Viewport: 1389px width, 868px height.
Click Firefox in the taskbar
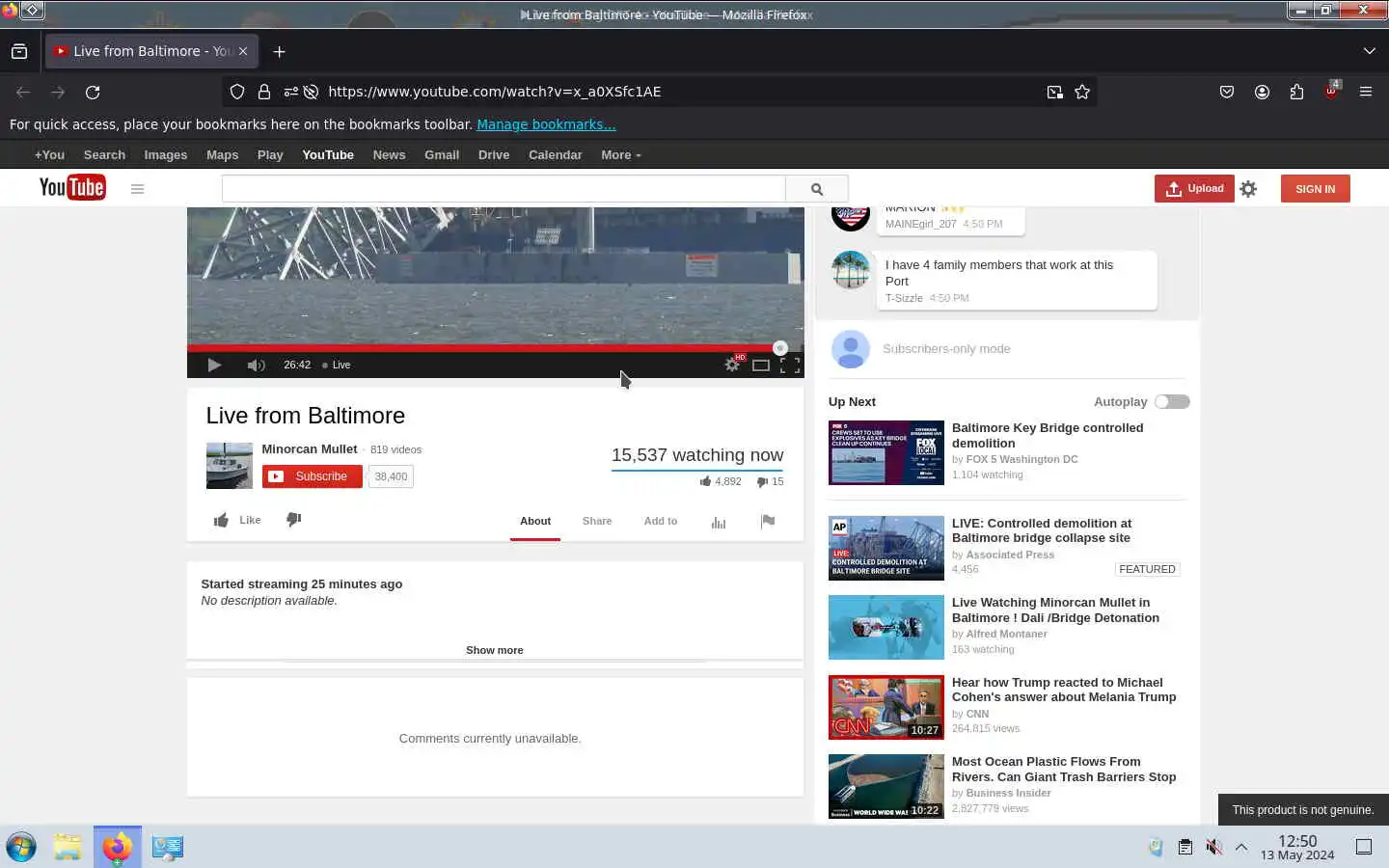tap(117, 847)
